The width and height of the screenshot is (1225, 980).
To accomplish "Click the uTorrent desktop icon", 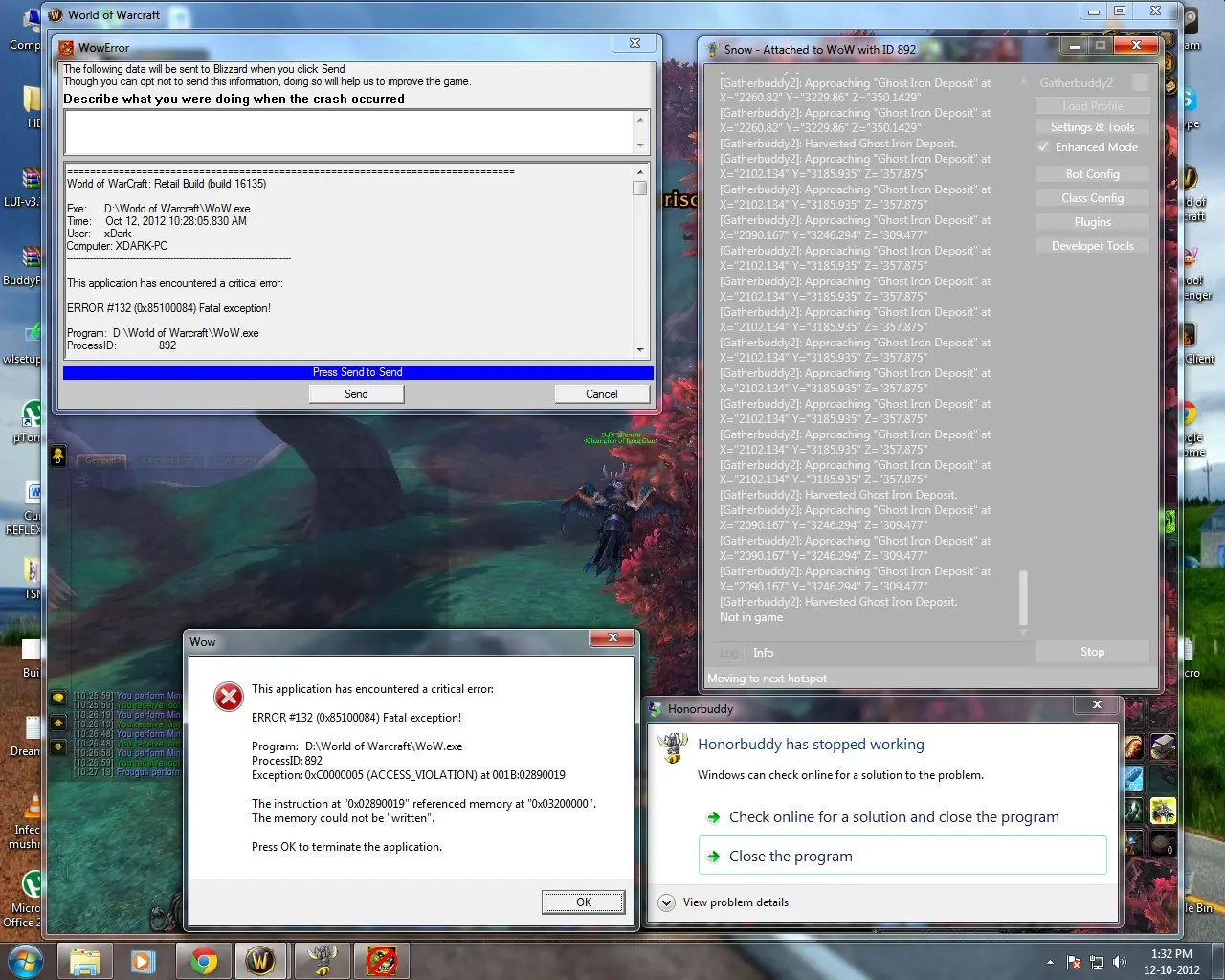I will [33, 414].
